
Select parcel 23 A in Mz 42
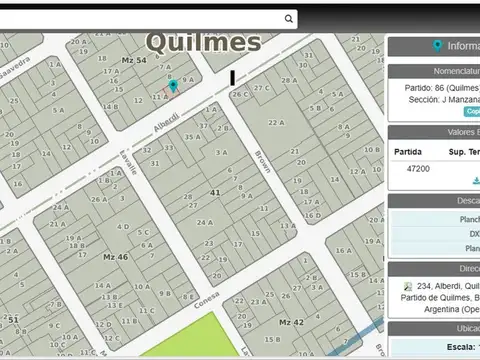pyautogui.click(x=258, y=302)
